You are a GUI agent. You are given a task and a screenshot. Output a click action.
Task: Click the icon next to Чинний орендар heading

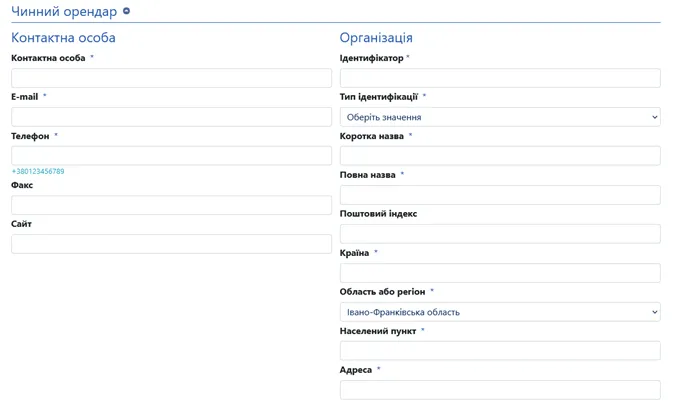pyautogui.click(x=126, y=11)
